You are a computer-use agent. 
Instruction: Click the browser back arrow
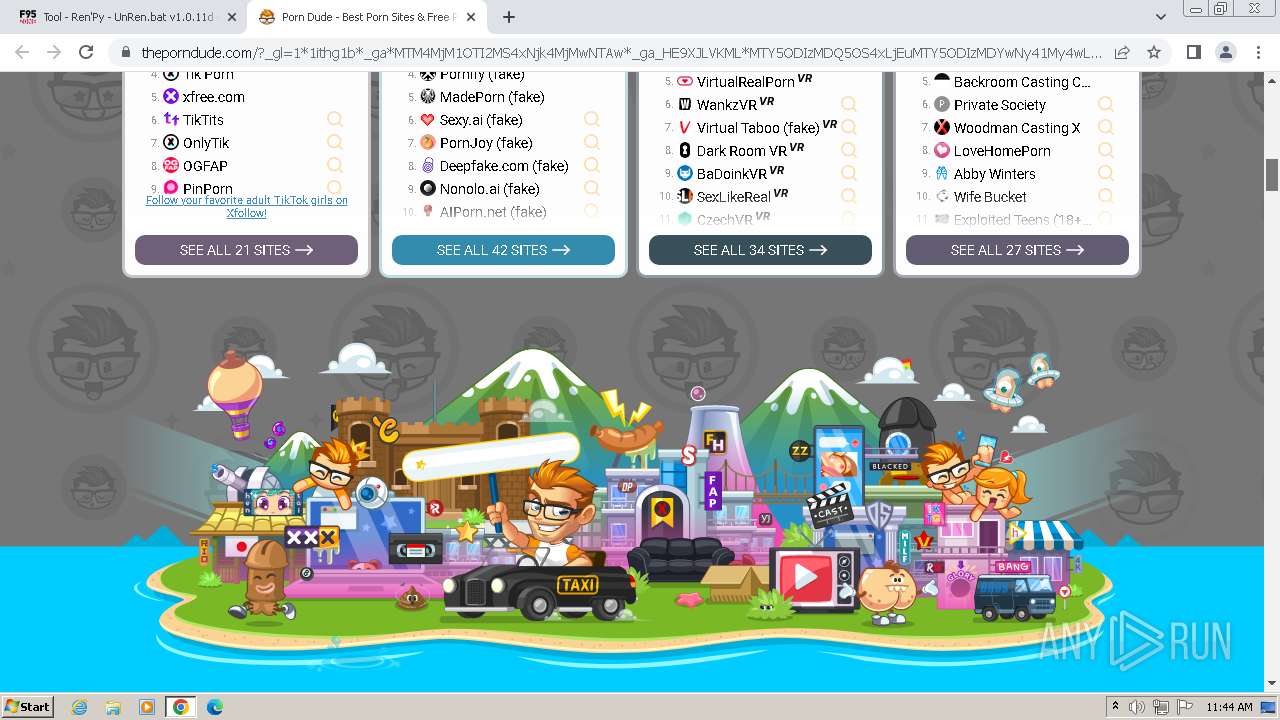[22, 52]
